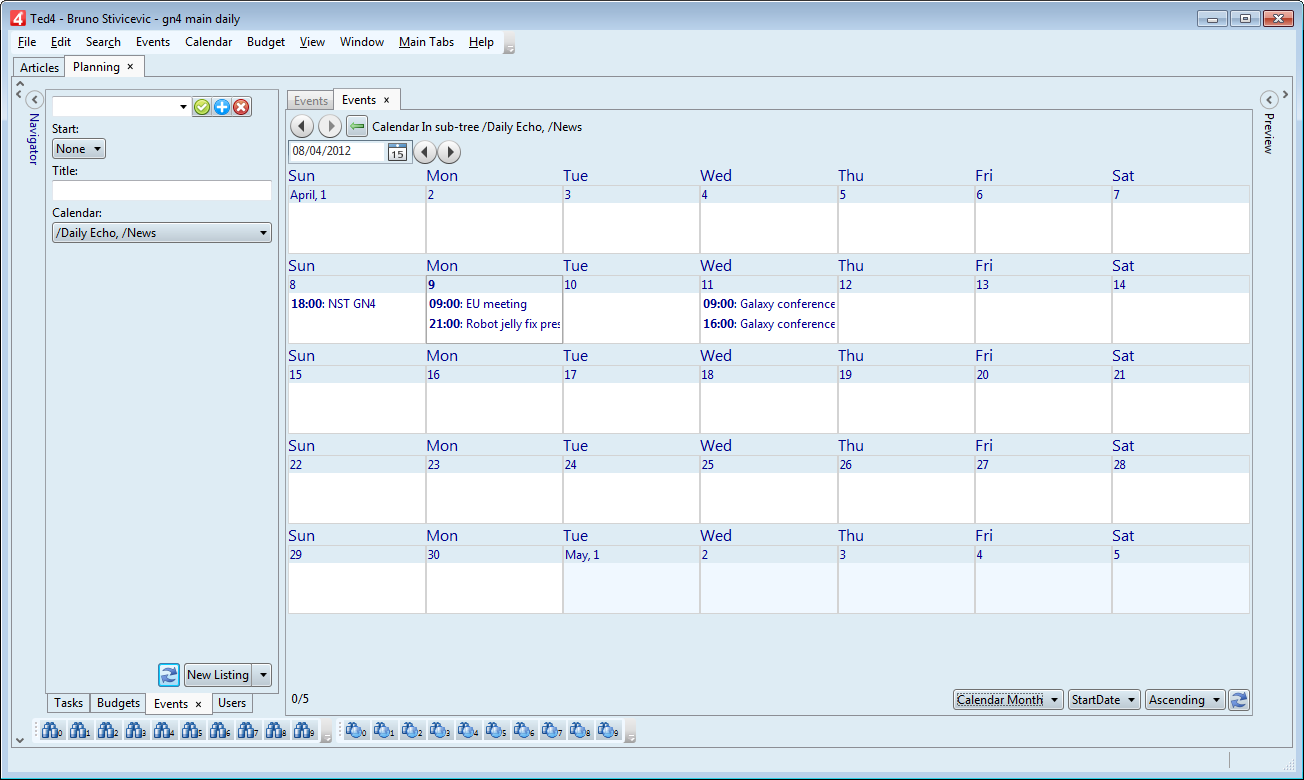Click binoculars shortcut icon numbered 0
Viewport: 1304px width, 780px height.
click(x=51, y=732)
